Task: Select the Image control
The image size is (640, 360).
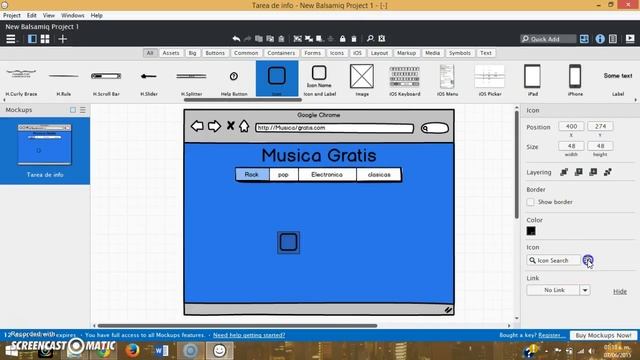Action: point(362,80)
